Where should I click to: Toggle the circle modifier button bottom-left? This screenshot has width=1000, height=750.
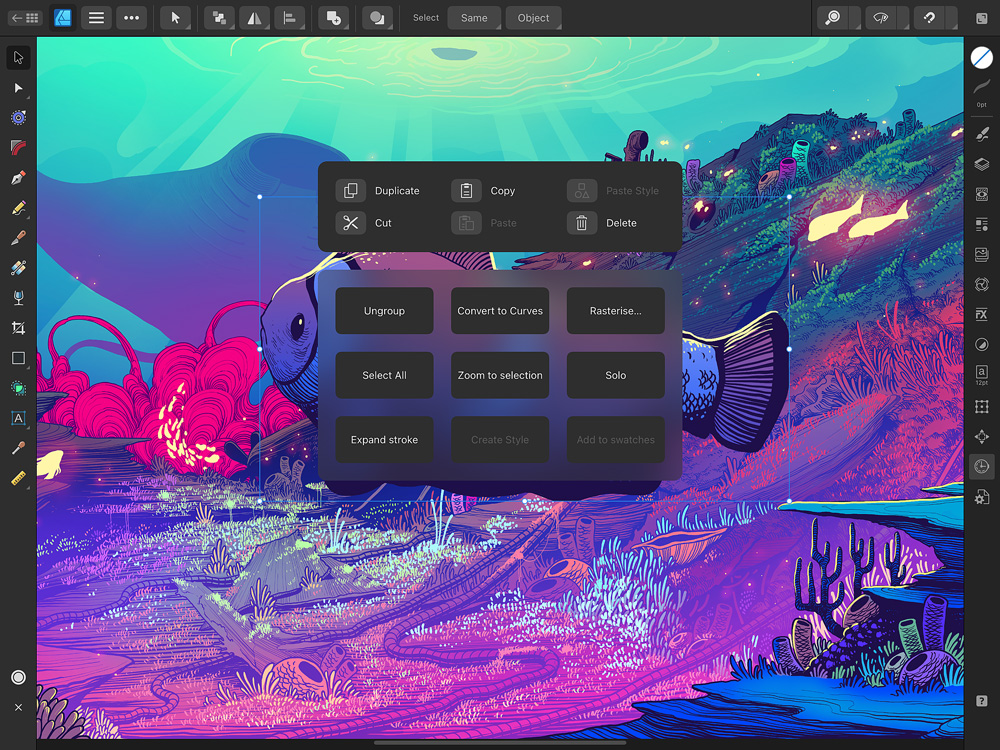18,677
